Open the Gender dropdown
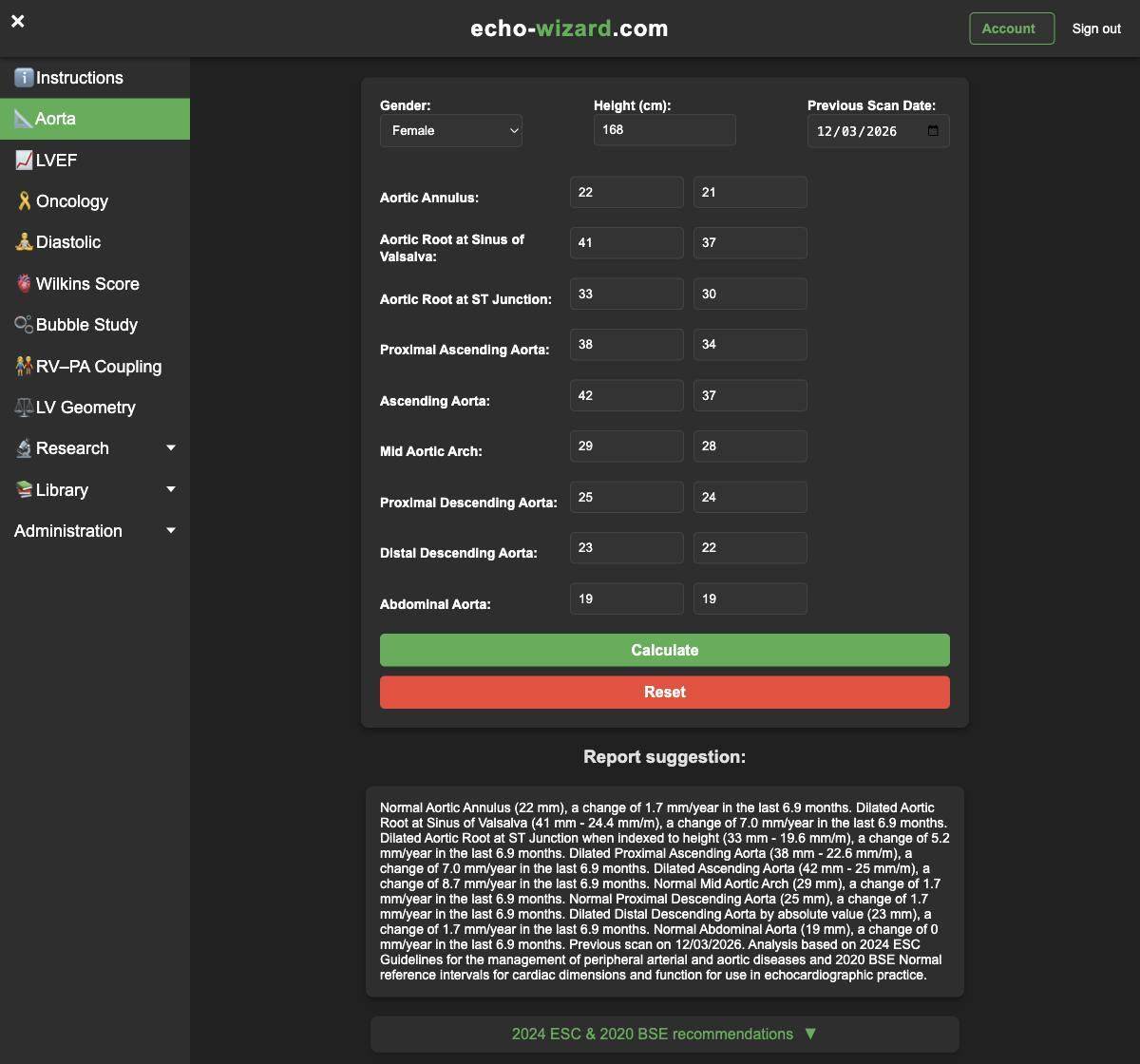The width and height of the screenshot is (1140, 1064). tap(451, 131)
